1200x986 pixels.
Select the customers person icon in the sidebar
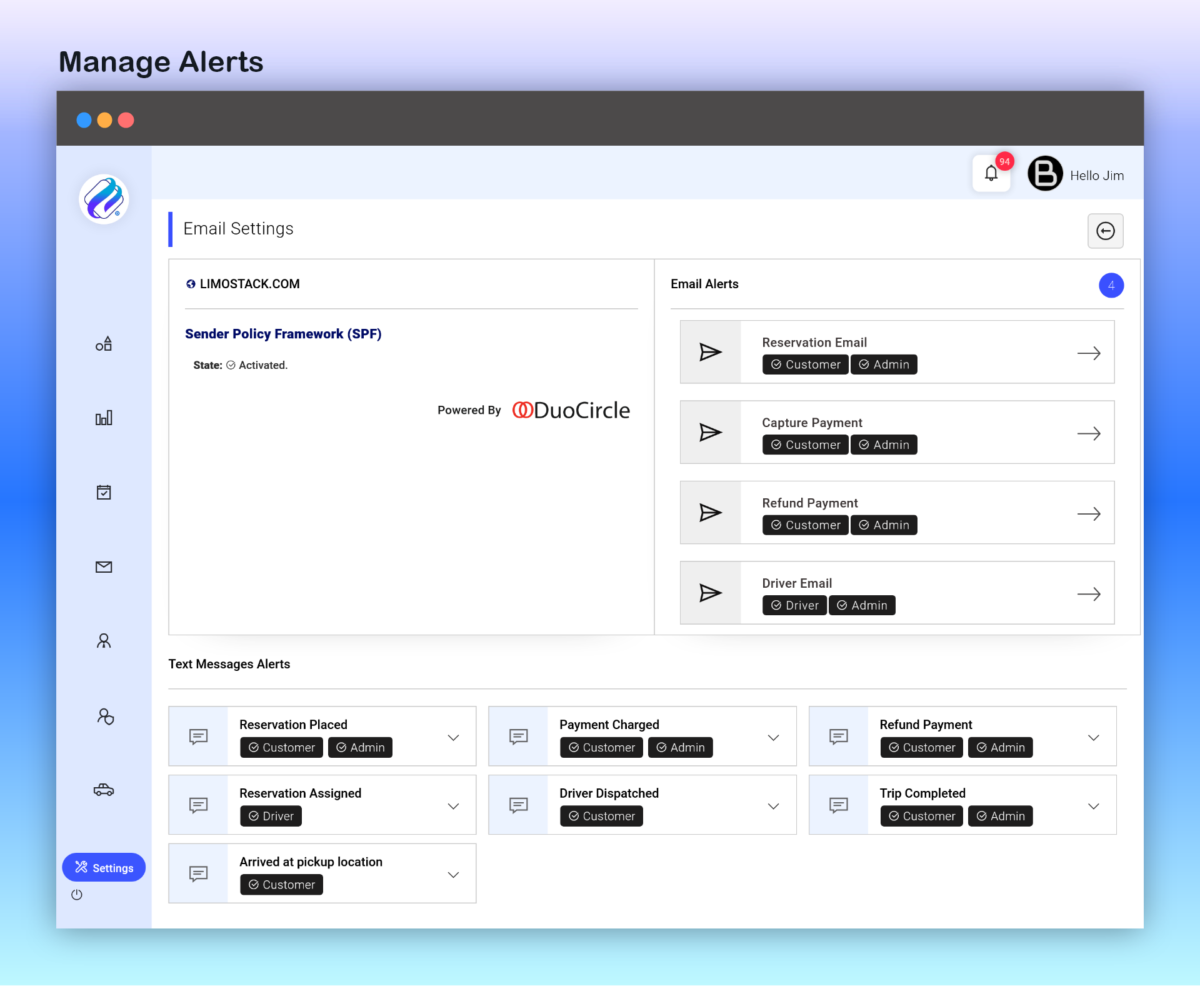pyautogui.click(x=103, y=640)
